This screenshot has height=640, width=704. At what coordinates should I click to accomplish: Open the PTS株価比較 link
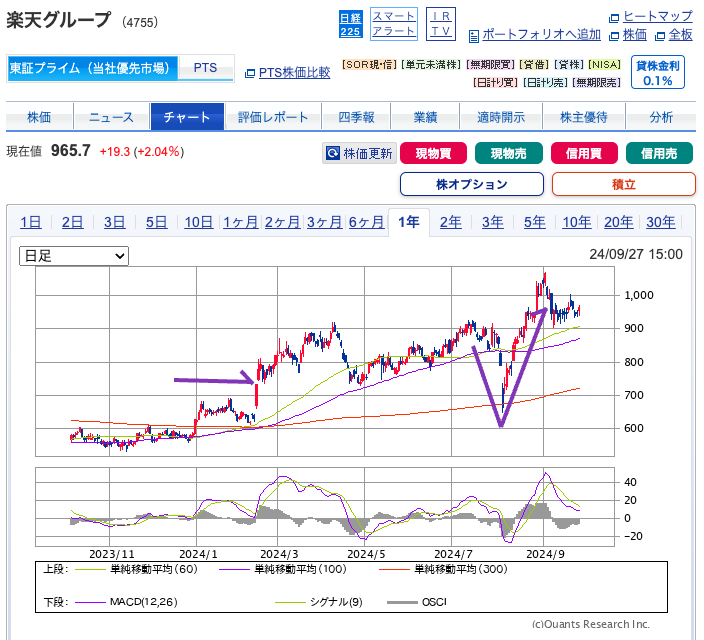pyautogui.click(x=295, y=72)
